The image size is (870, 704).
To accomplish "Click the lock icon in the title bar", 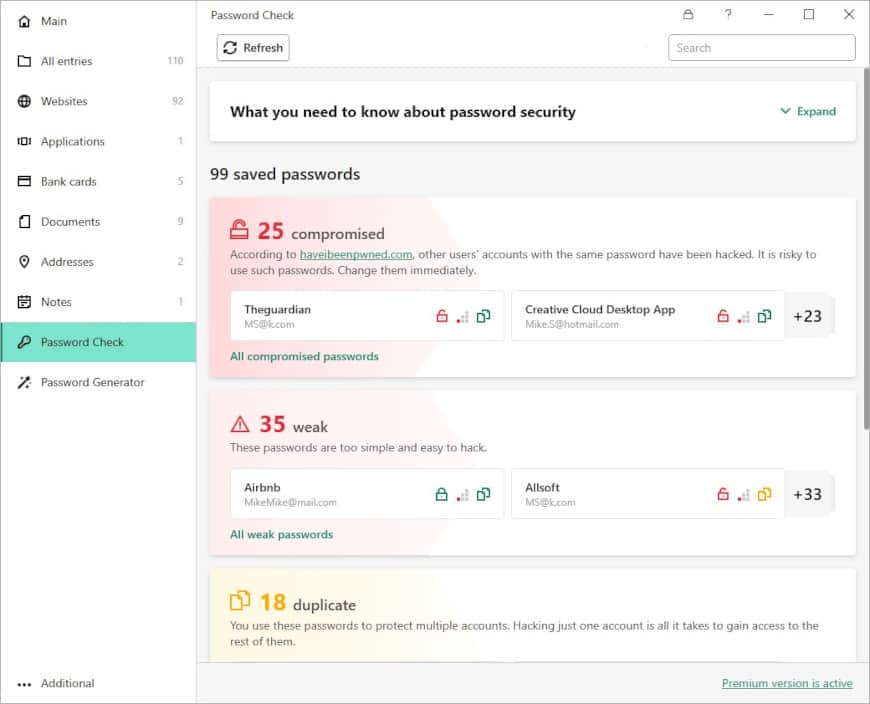I will point(688,15).
